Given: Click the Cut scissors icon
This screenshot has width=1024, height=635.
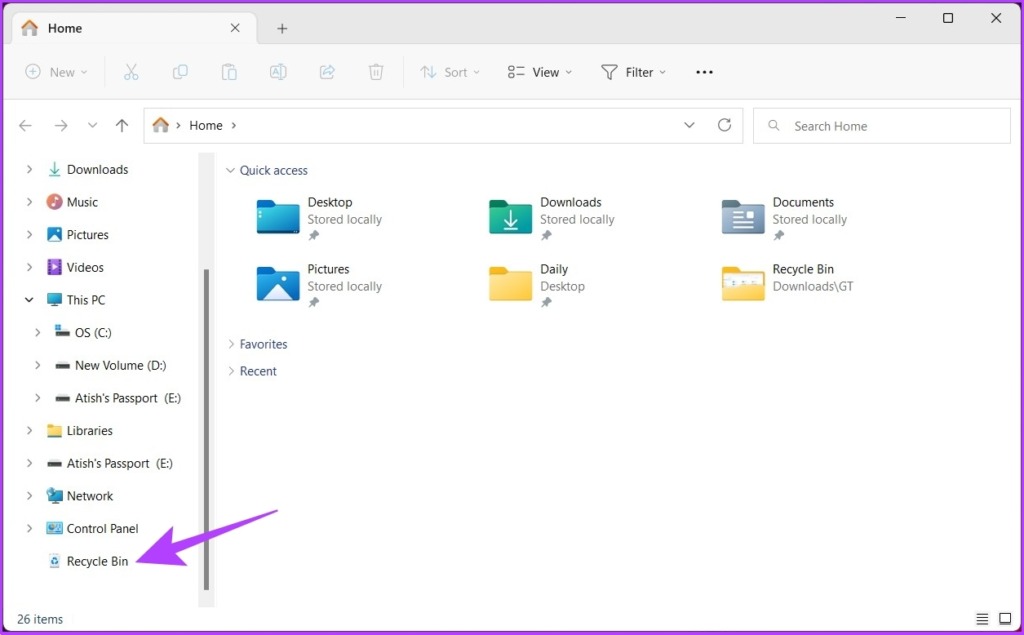Looking at the screenshot, I should coord(131,72).
